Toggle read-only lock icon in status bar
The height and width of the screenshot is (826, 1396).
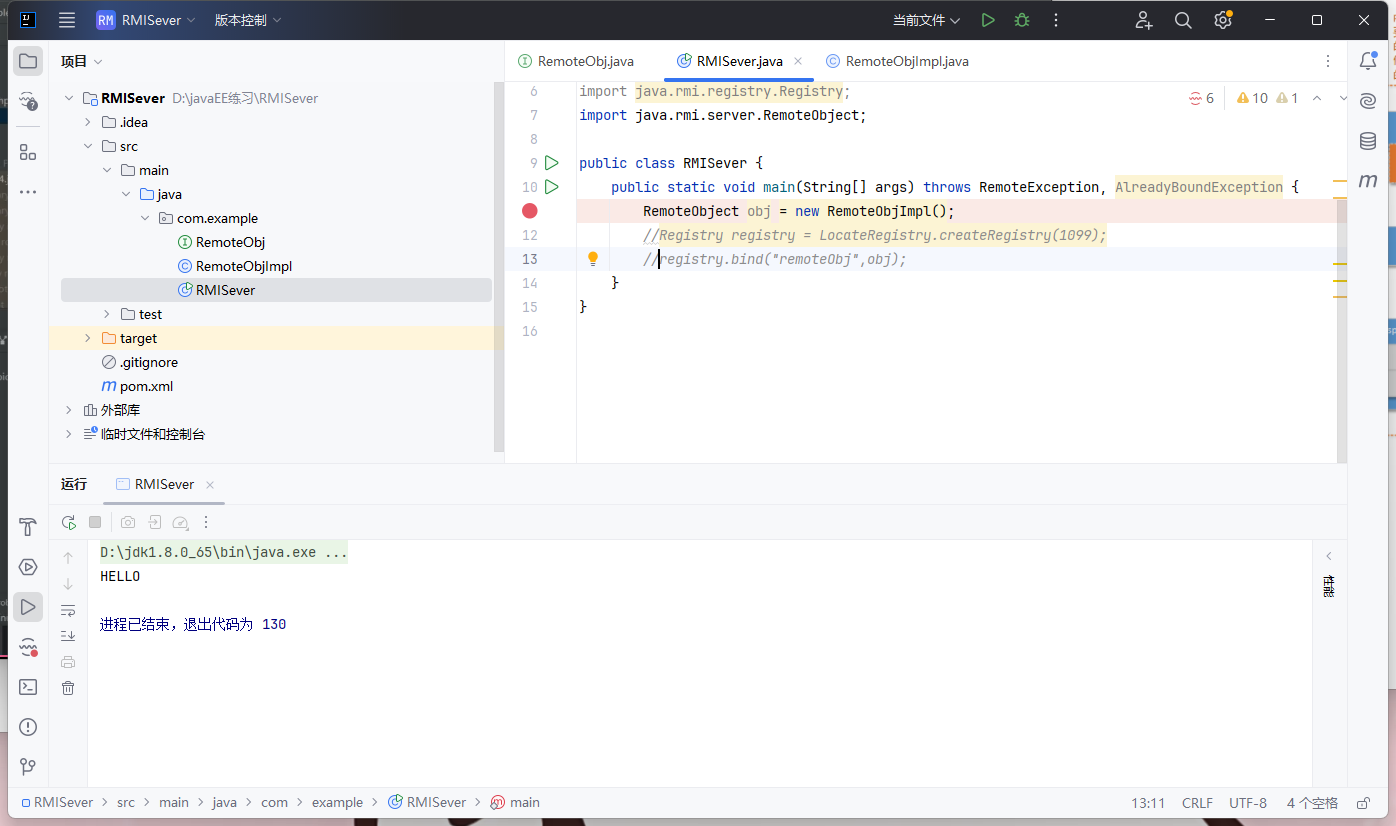coord(1362,803)
